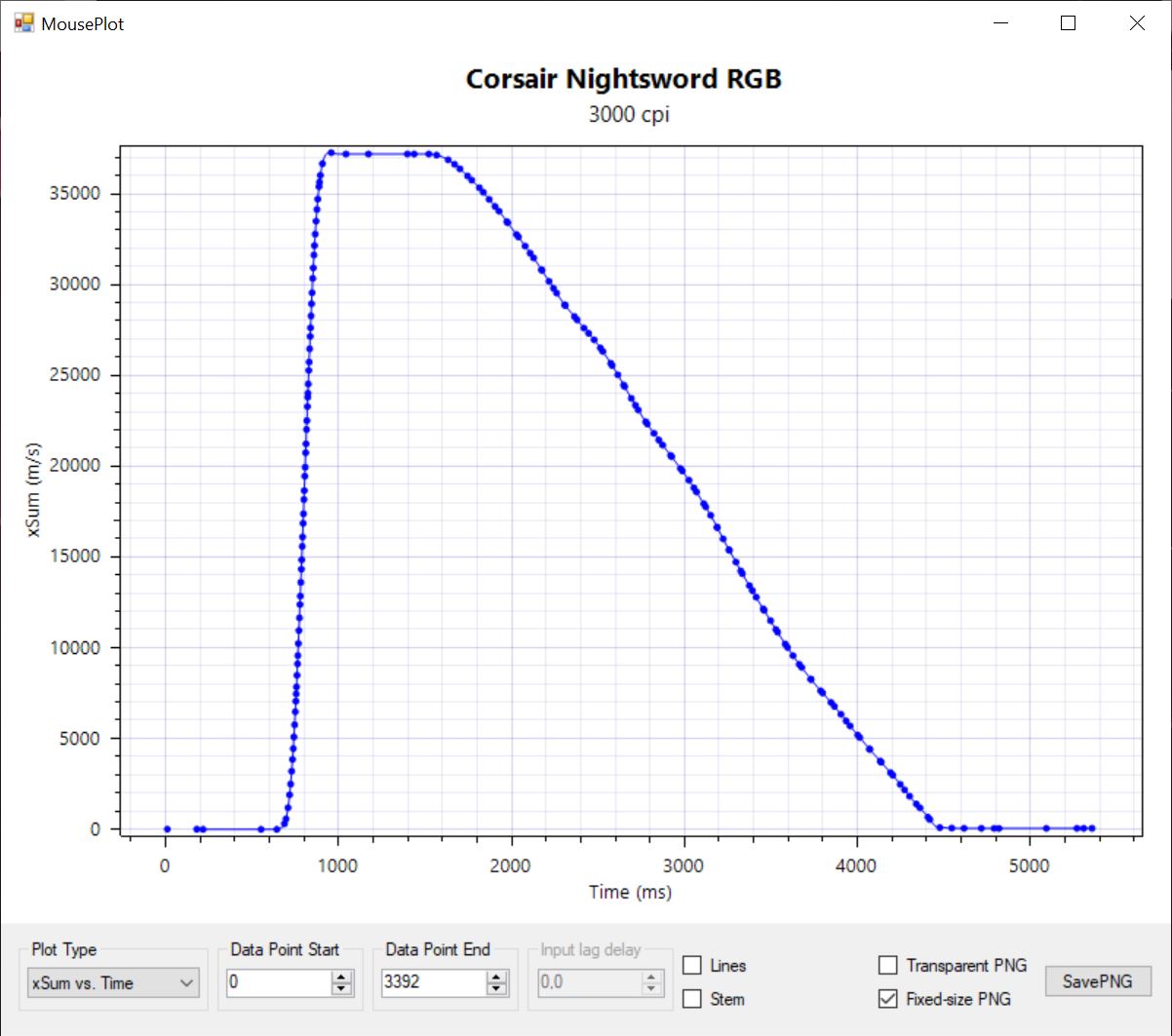Screen dimensions: 1172x1036
Task: Close the MousePlot window
Action: click(x=1136, y=23)
